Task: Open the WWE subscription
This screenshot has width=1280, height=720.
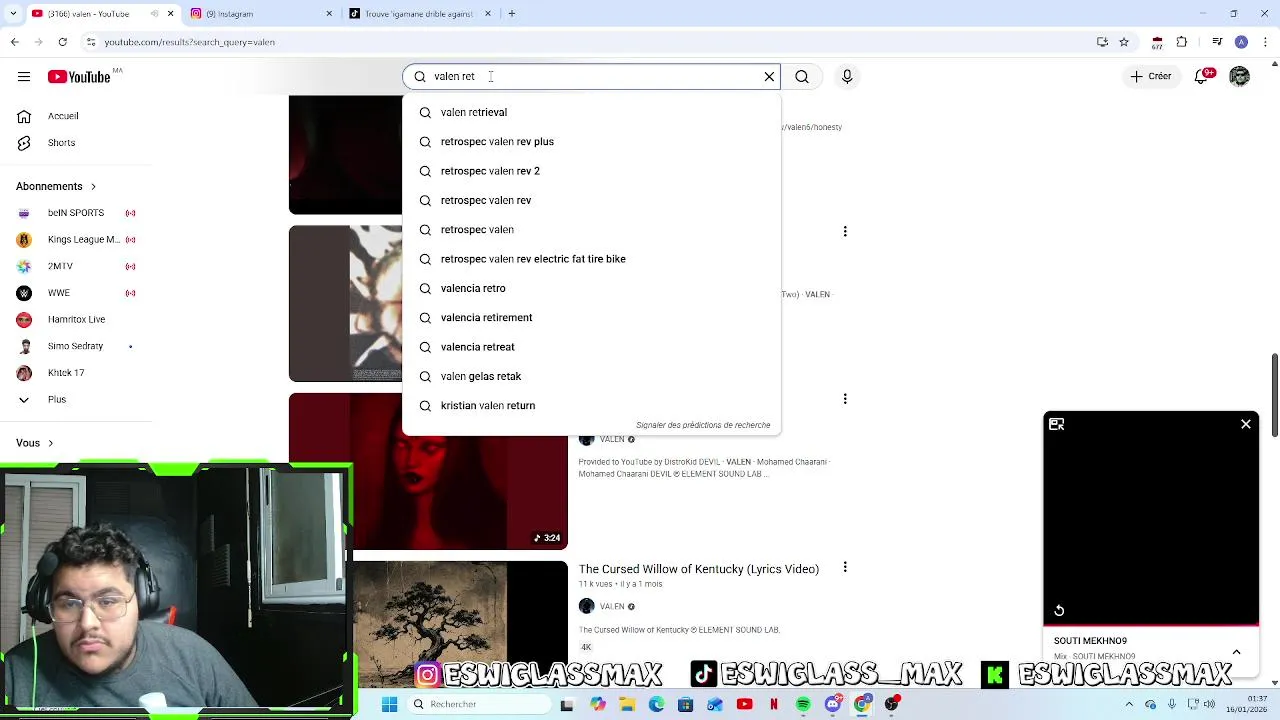Action: [74, 293]
